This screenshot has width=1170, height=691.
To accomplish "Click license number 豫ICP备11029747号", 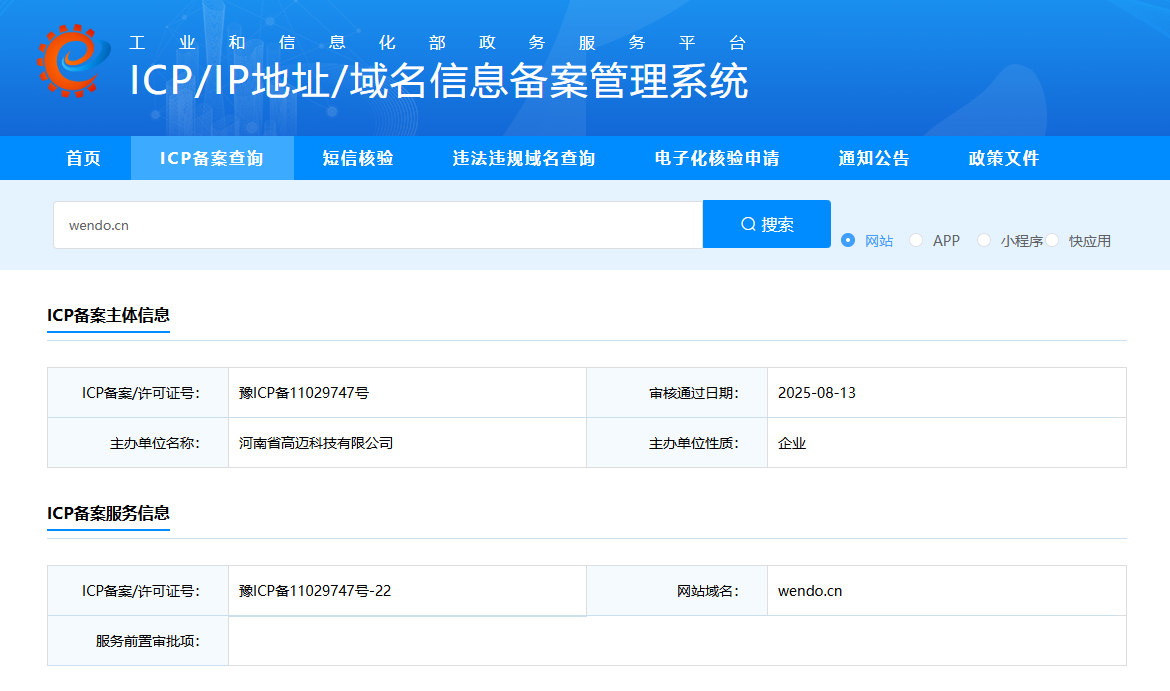I will coord(304,393).
